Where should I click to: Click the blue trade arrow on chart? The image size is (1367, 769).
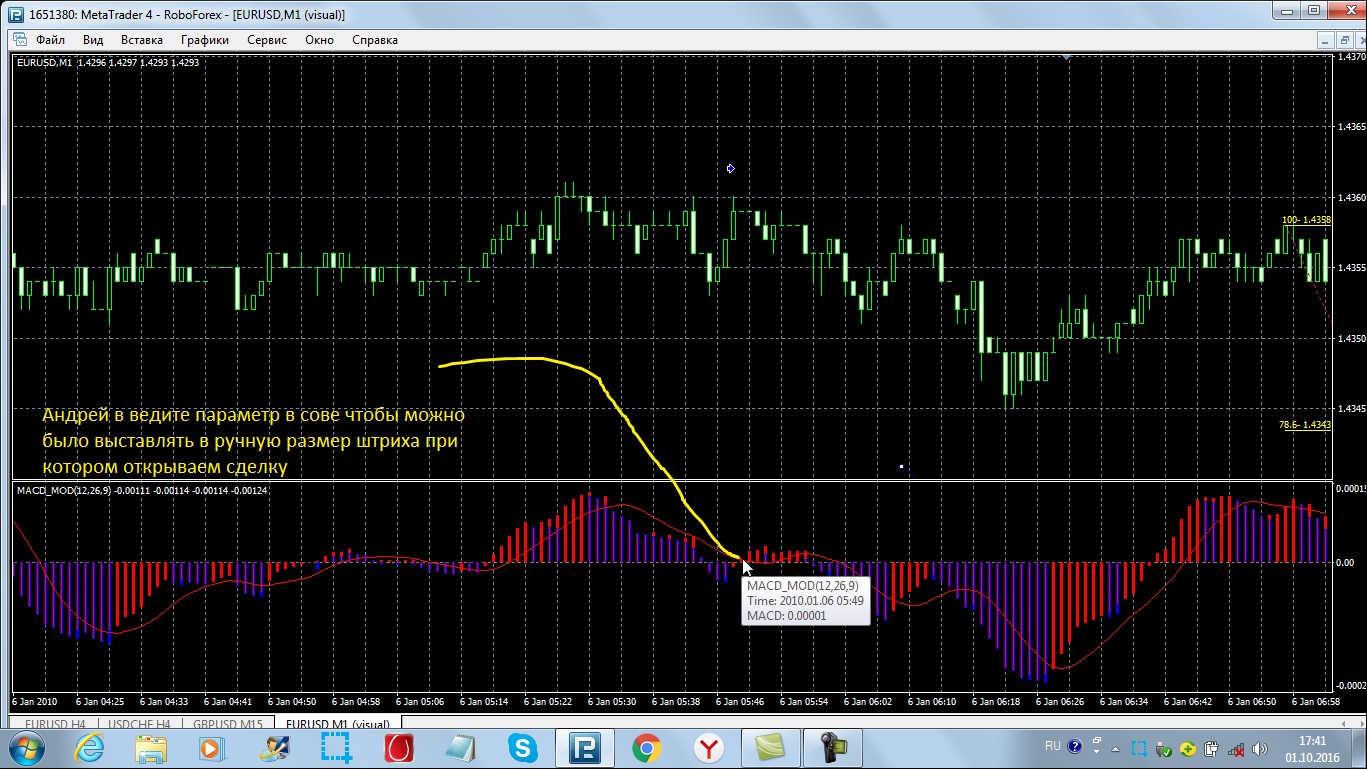731,169
